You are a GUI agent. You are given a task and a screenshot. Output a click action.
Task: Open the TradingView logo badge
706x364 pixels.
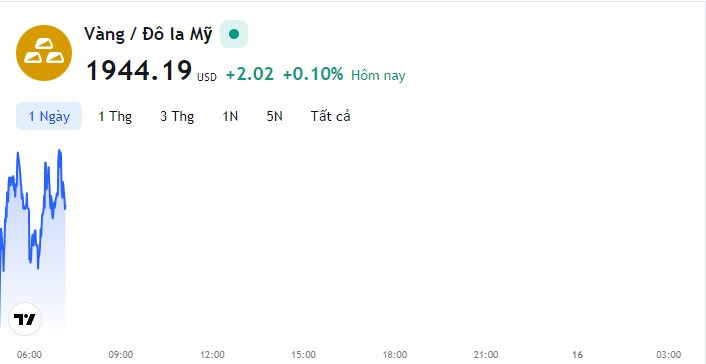point(25,319)
